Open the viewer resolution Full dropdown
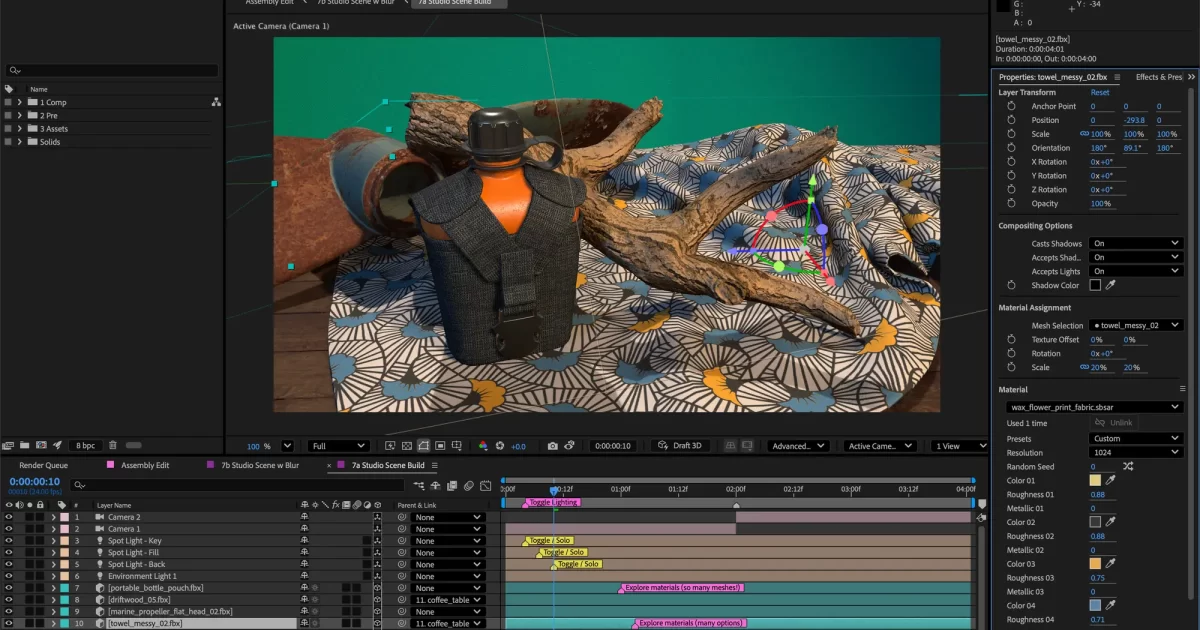This screenshot has height=630, width=1200. click(x=339, y=446)
